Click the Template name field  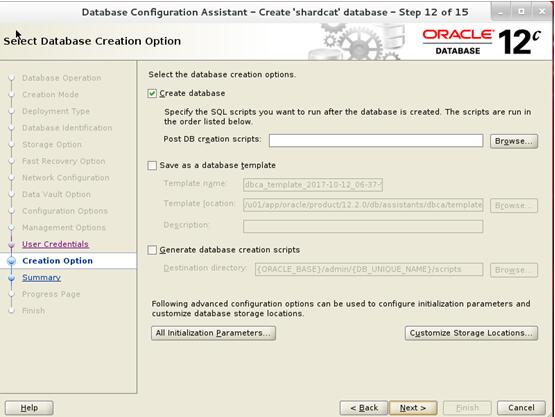coord(313,185)
